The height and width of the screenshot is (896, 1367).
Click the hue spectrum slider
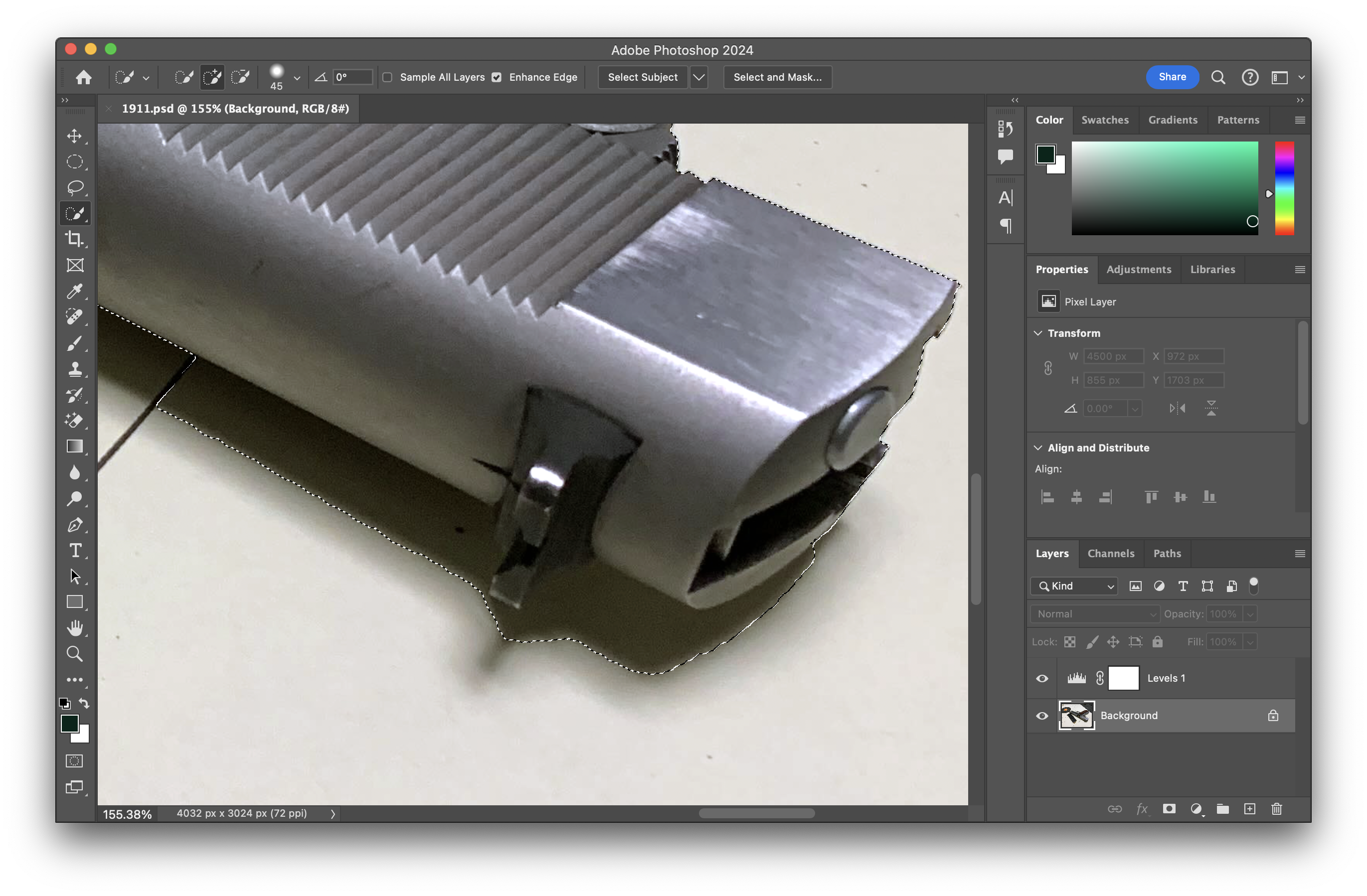pos(1284,188)
